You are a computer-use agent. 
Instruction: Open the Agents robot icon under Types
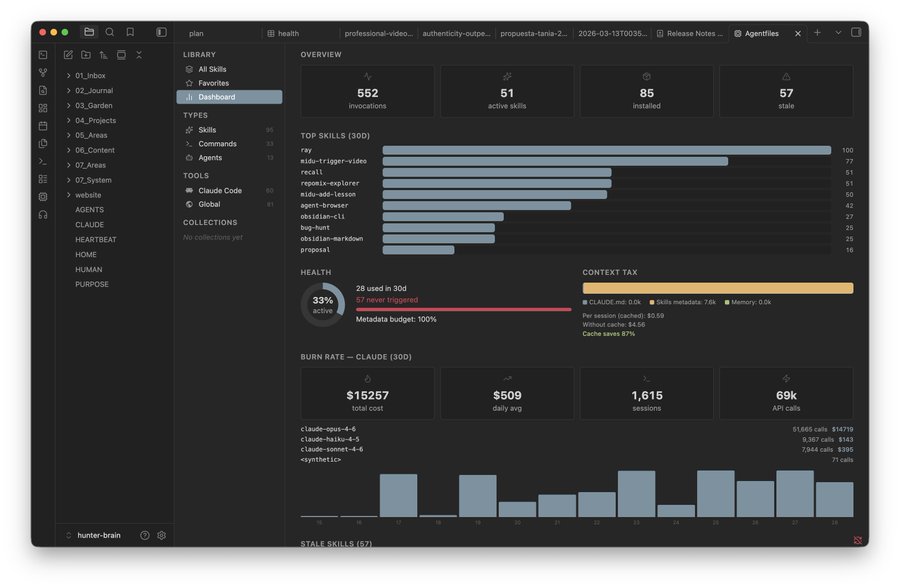(188, 158)
